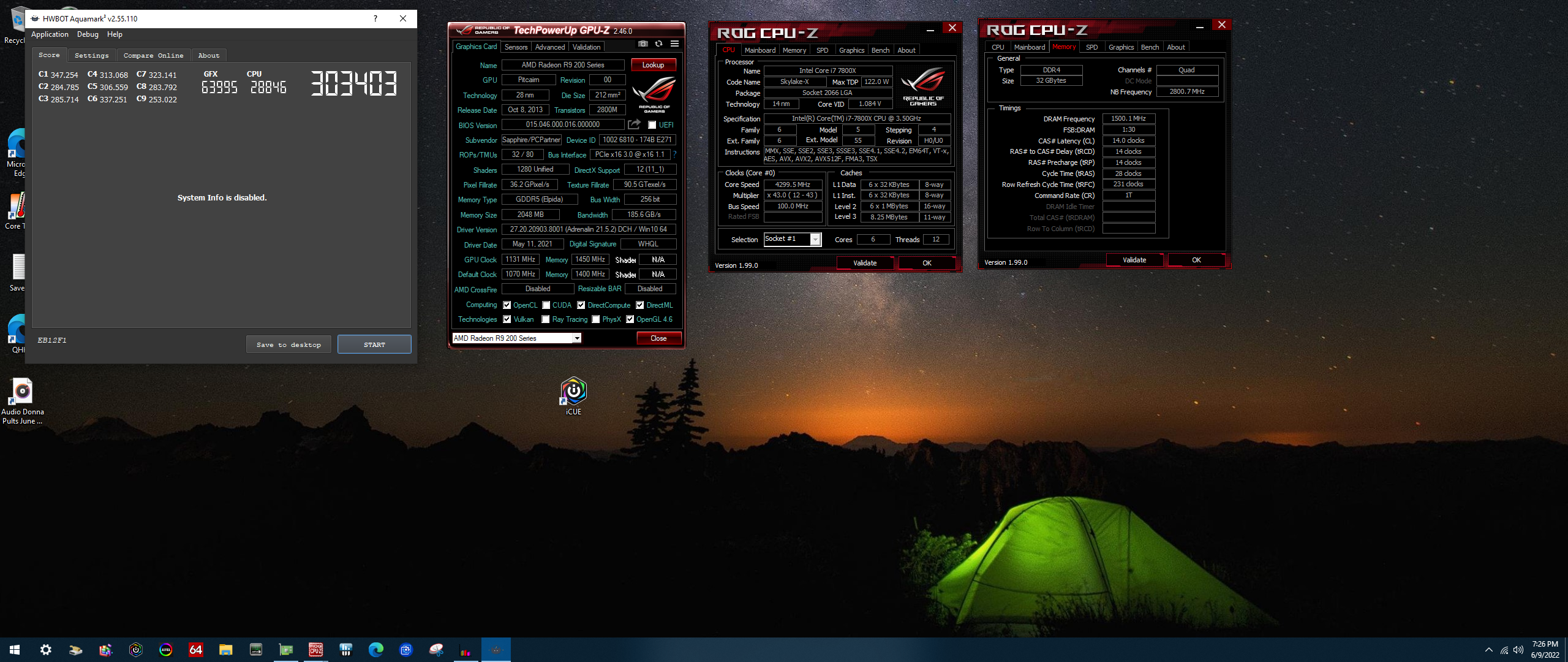This screenshot has height=662, width=1568.
Task: Open network status in the system tray
Action: point(1504,650)
